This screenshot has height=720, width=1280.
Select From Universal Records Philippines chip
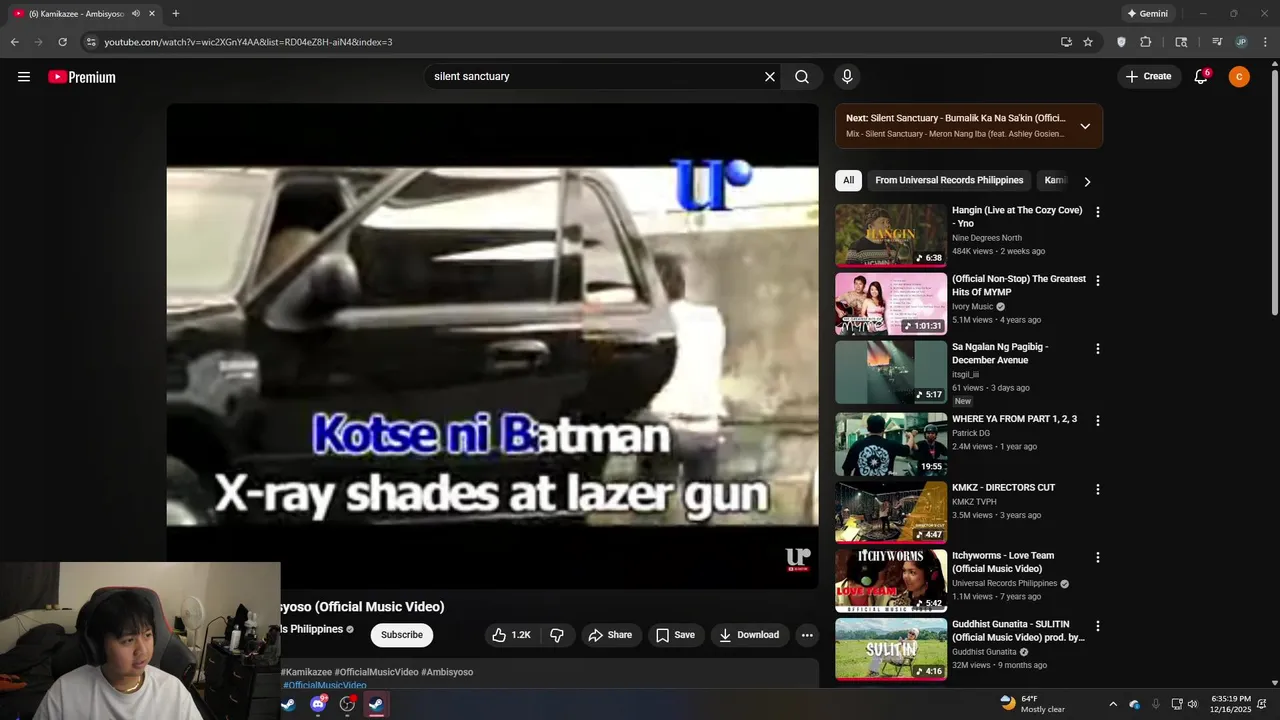click(x=949, y=180)
